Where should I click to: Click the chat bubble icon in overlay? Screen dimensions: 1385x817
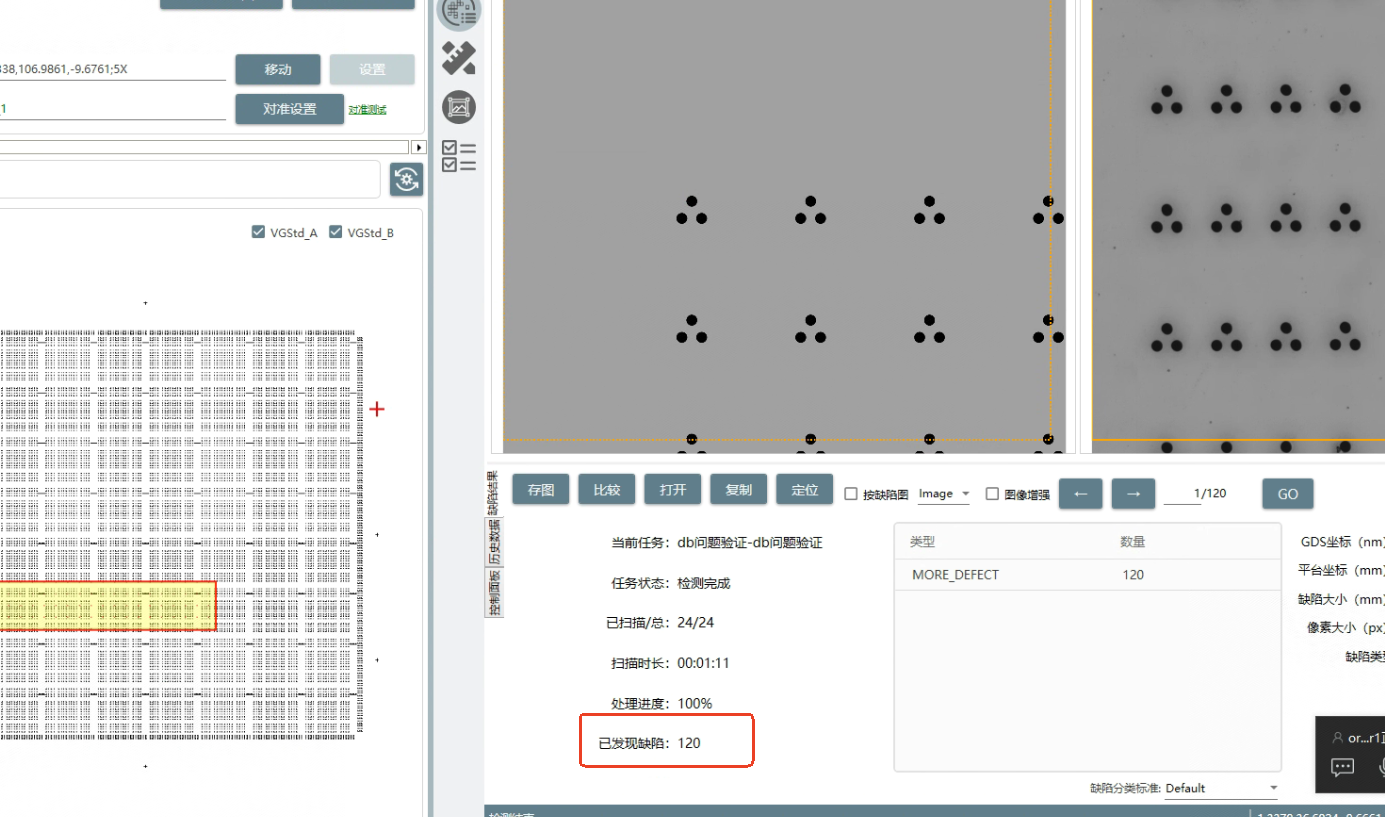(1343, 767)
